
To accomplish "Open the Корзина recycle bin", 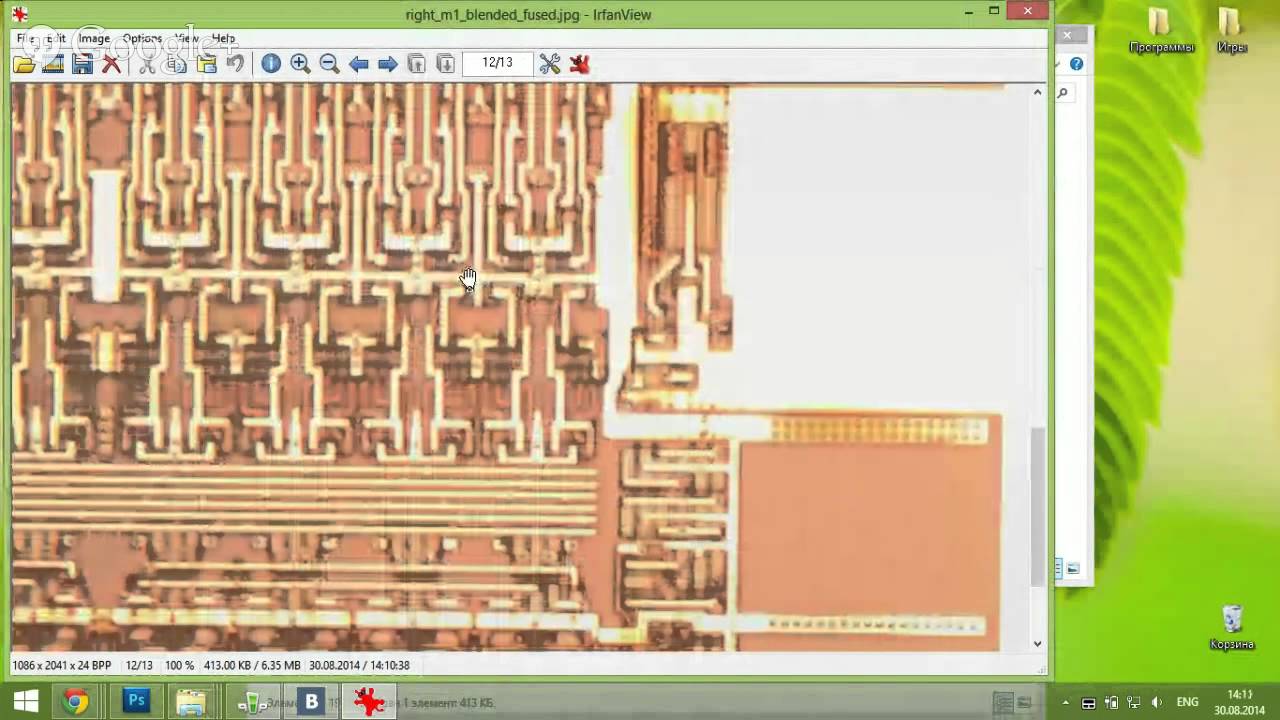I will 1232,627.
